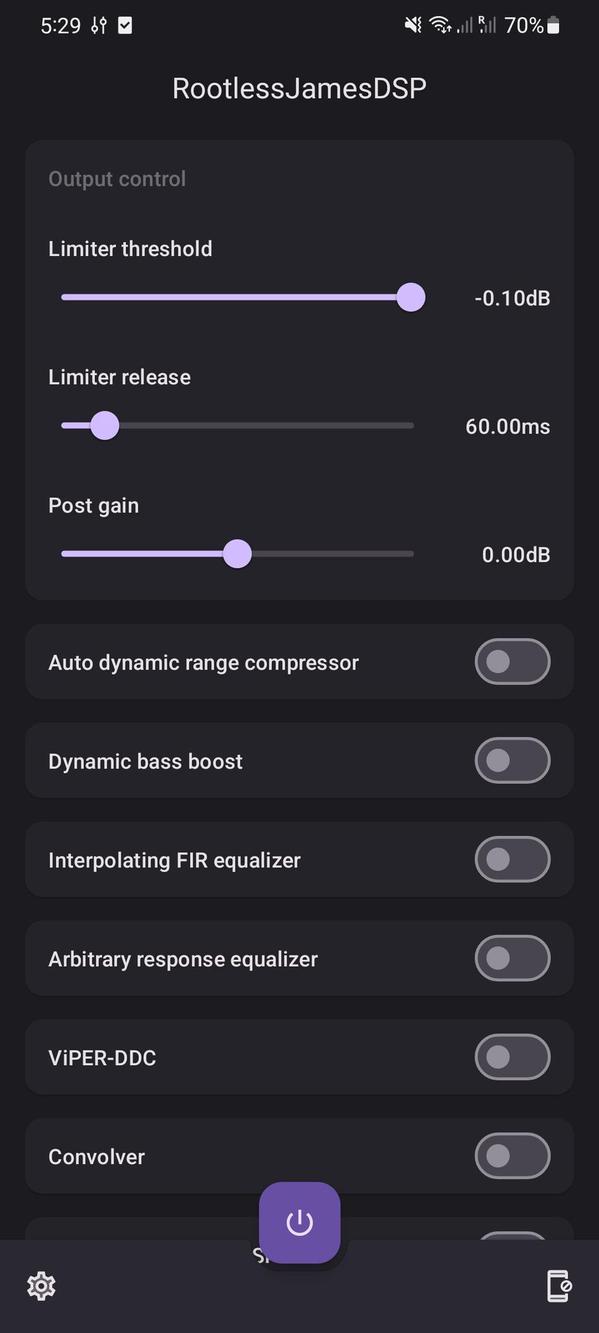599x1333 pixels.
Task: Enable the Arbitrary response equalizer
Action: [x=512, y=958]
